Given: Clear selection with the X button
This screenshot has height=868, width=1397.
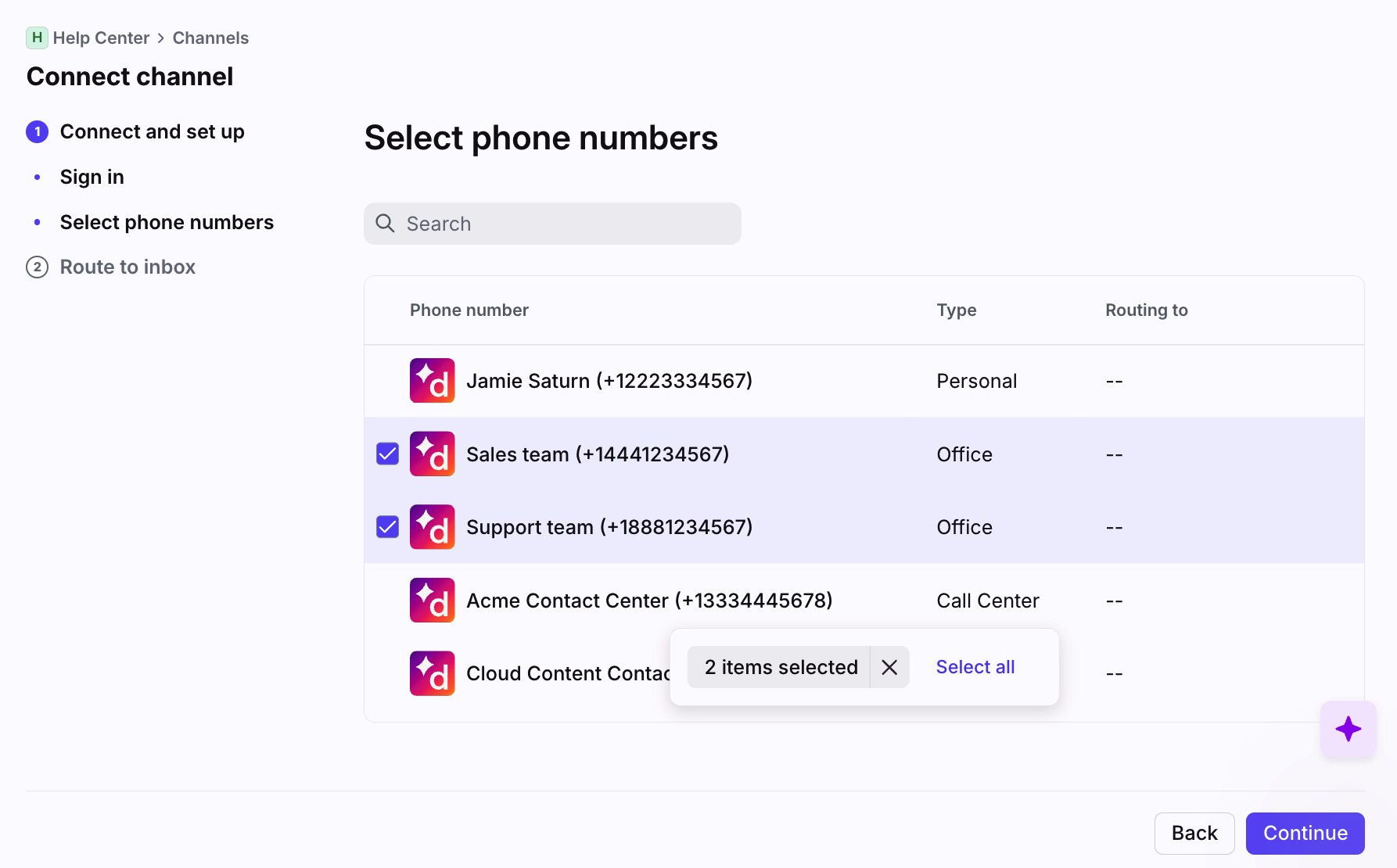Looking at the screenshot, I should point(889,667).
